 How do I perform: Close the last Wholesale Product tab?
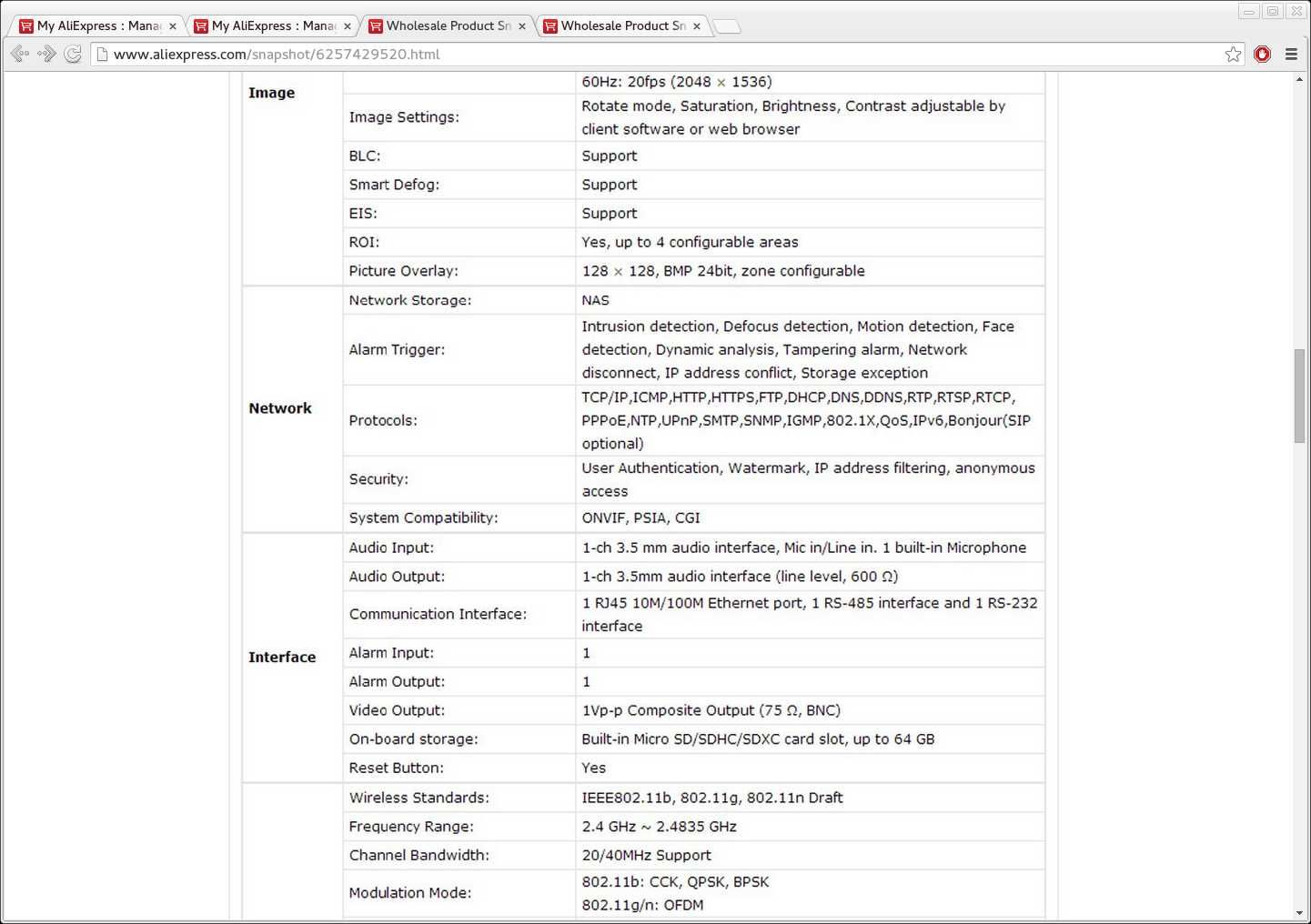point(697,26)
